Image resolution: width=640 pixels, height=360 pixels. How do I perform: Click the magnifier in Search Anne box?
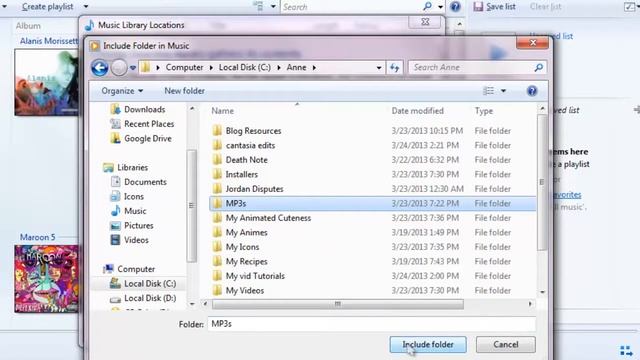pyautogui.click(x=539, y=67)
